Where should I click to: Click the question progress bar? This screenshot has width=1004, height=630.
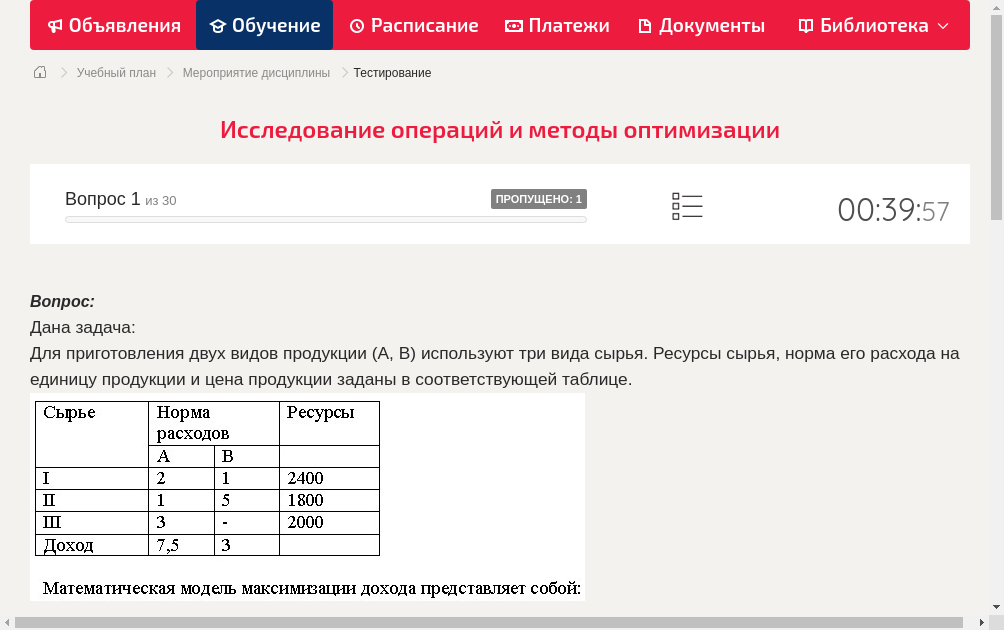tap(325, 219)
